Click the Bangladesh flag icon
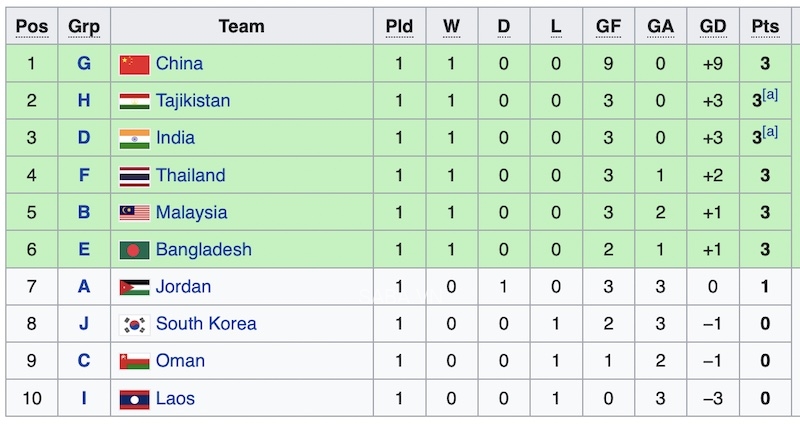 pyautogui.click(x=134, y=250)
